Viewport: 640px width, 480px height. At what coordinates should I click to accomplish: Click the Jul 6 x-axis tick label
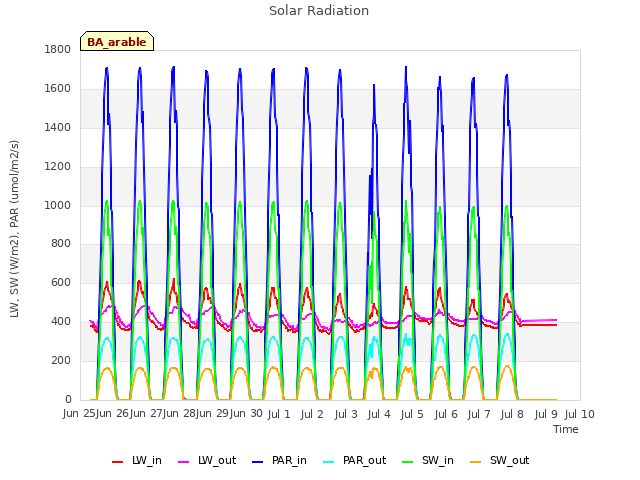click(446, 414)
